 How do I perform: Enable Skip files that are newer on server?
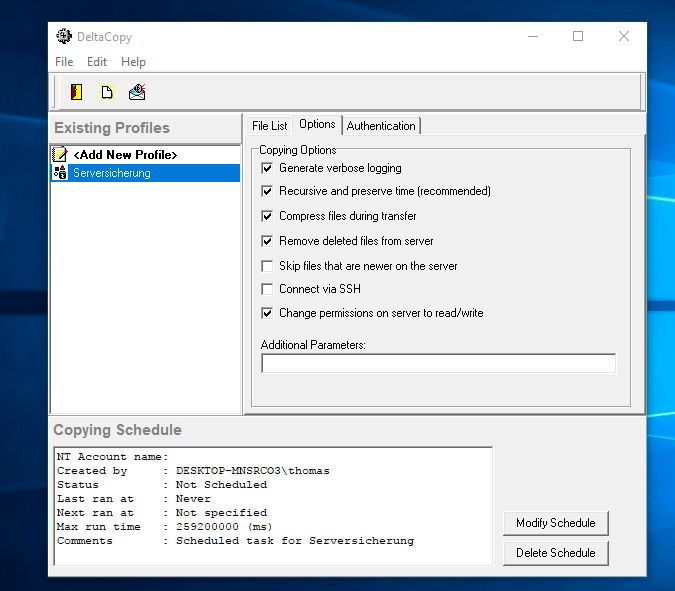pyautogui.click(x=267, y=266)
